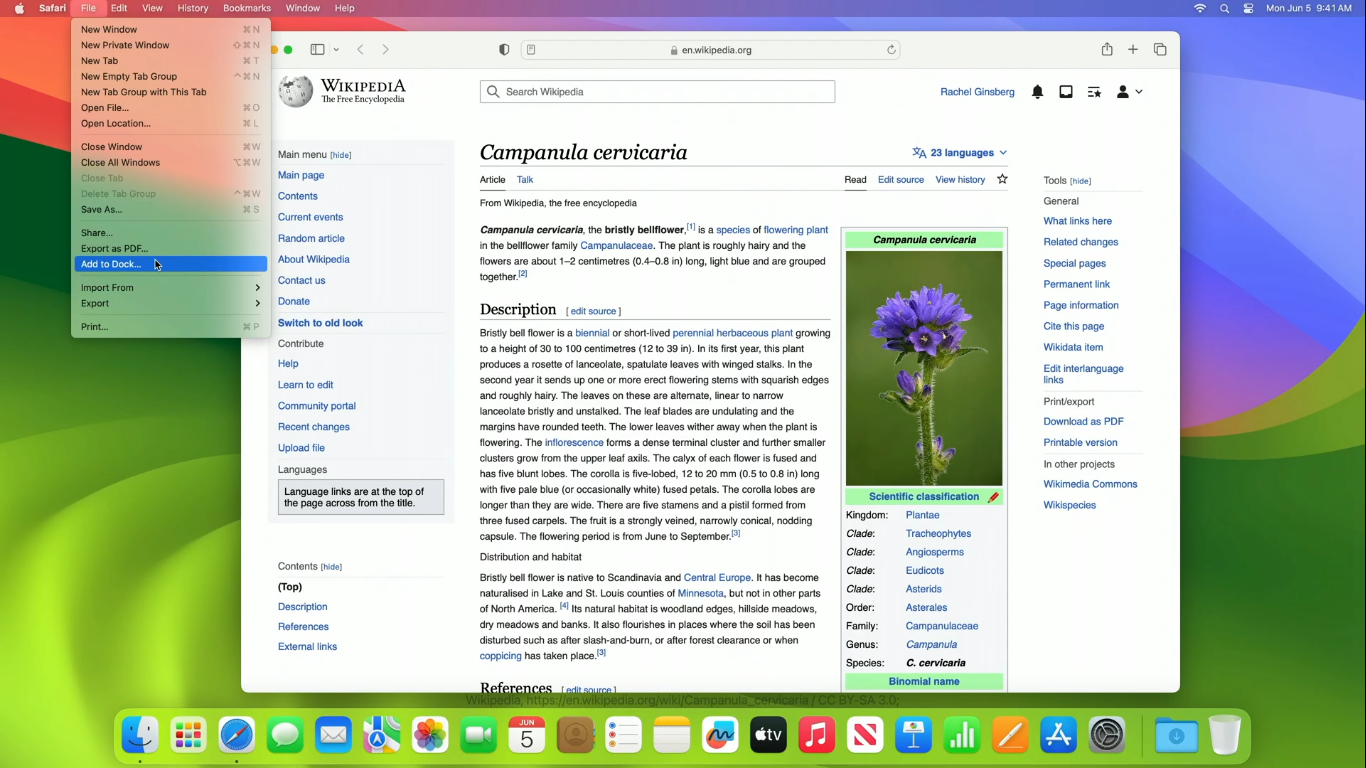The height and width of the screenshot is (768, 1366).
Task: Open Messages from the Dock
Action: [x=285, y=736]
